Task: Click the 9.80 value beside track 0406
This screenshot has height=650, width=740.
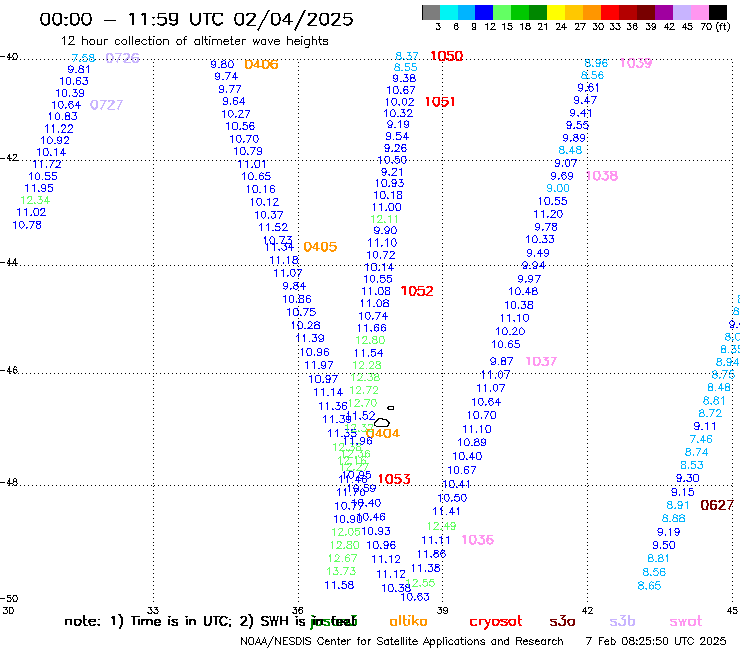Action: (x=222, y=64)
